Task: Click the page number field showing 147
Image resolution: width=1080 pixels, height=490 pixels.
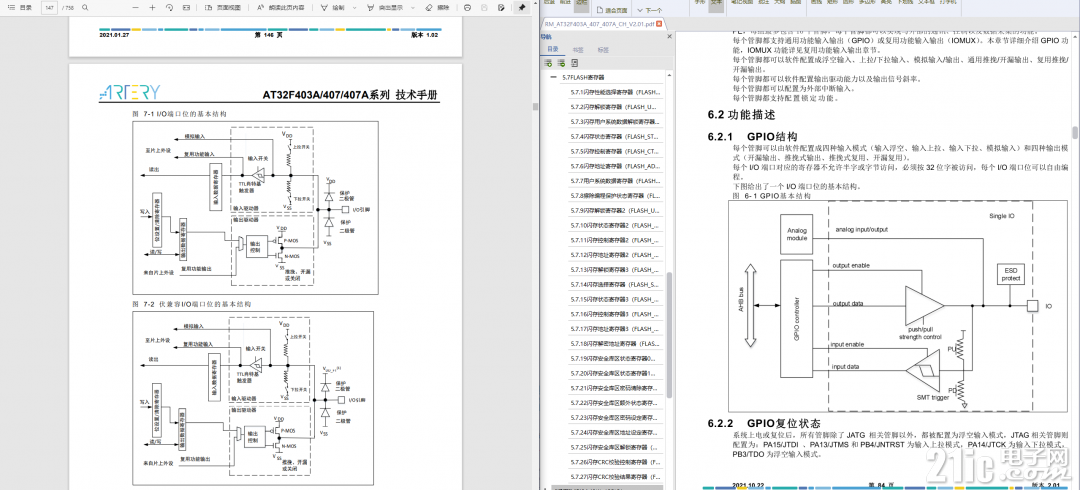Action: pos(49,8)
